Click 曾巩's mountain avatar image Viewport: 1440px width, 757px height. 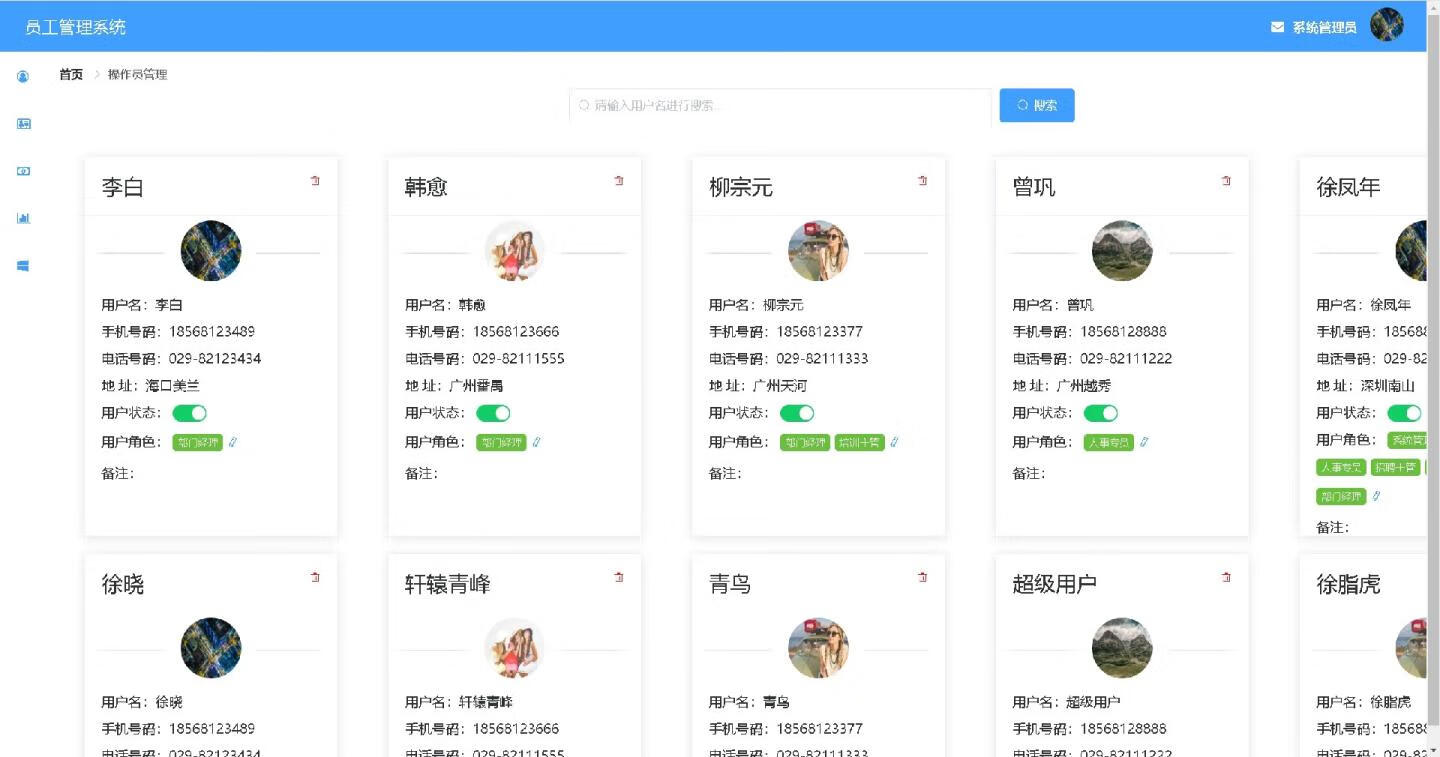[x=1122, y=251]
